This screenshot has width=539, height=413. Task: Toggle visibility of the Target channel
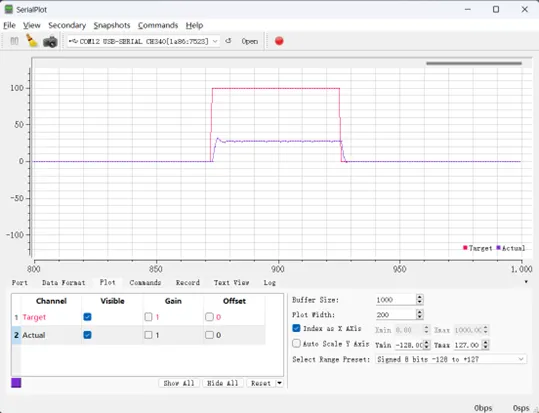pyautogui.click(x=87, y=317)
